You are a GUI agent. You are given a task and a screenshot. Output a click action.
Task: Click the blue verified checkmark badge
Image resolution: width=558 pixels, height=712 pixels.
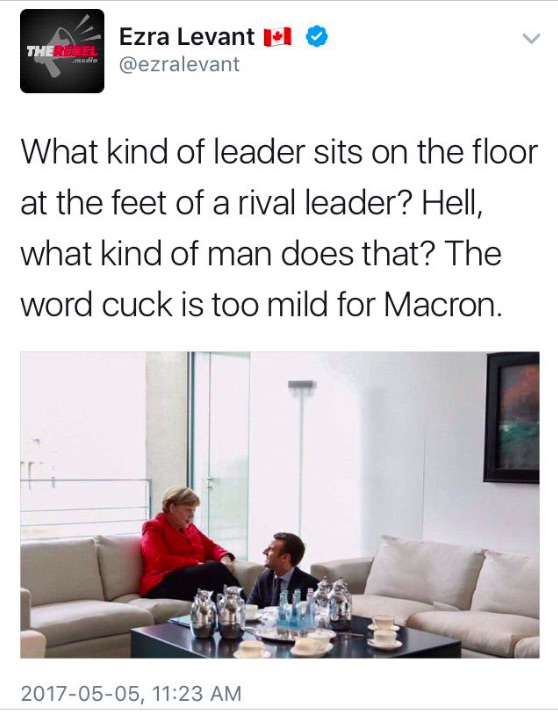pos(316,37)
